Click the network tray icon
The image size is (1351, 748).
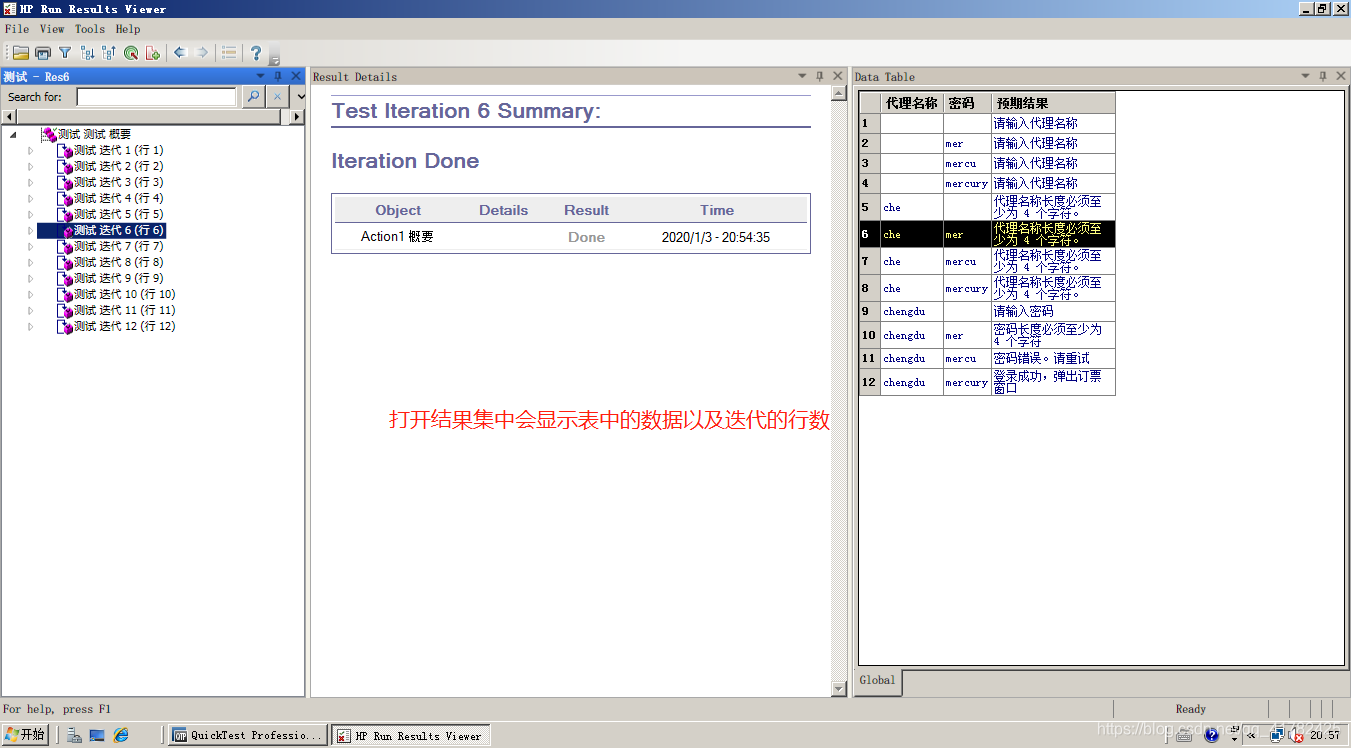pos(1277,735)
